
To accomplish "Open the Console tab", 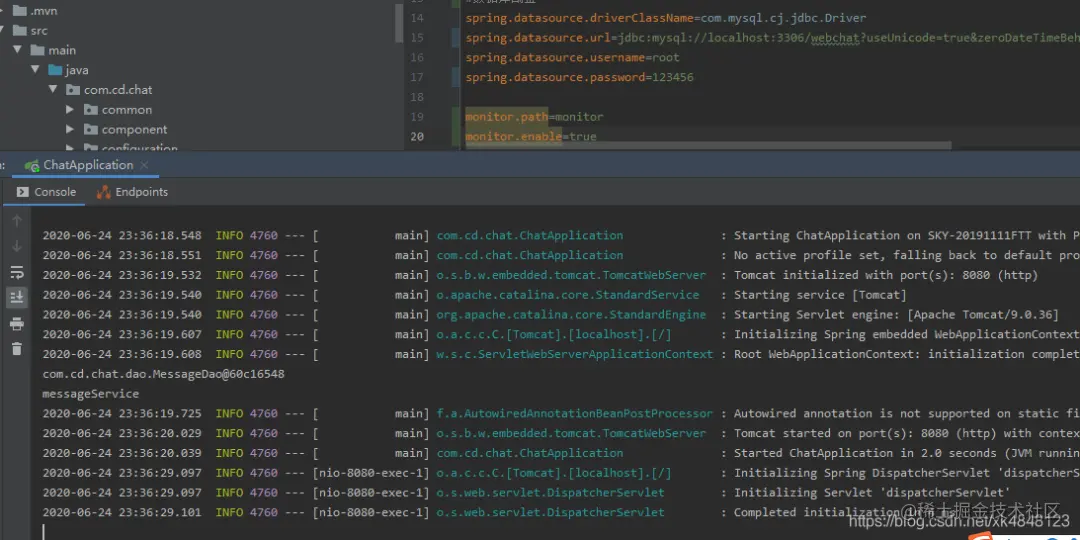I will click(46, 192).
